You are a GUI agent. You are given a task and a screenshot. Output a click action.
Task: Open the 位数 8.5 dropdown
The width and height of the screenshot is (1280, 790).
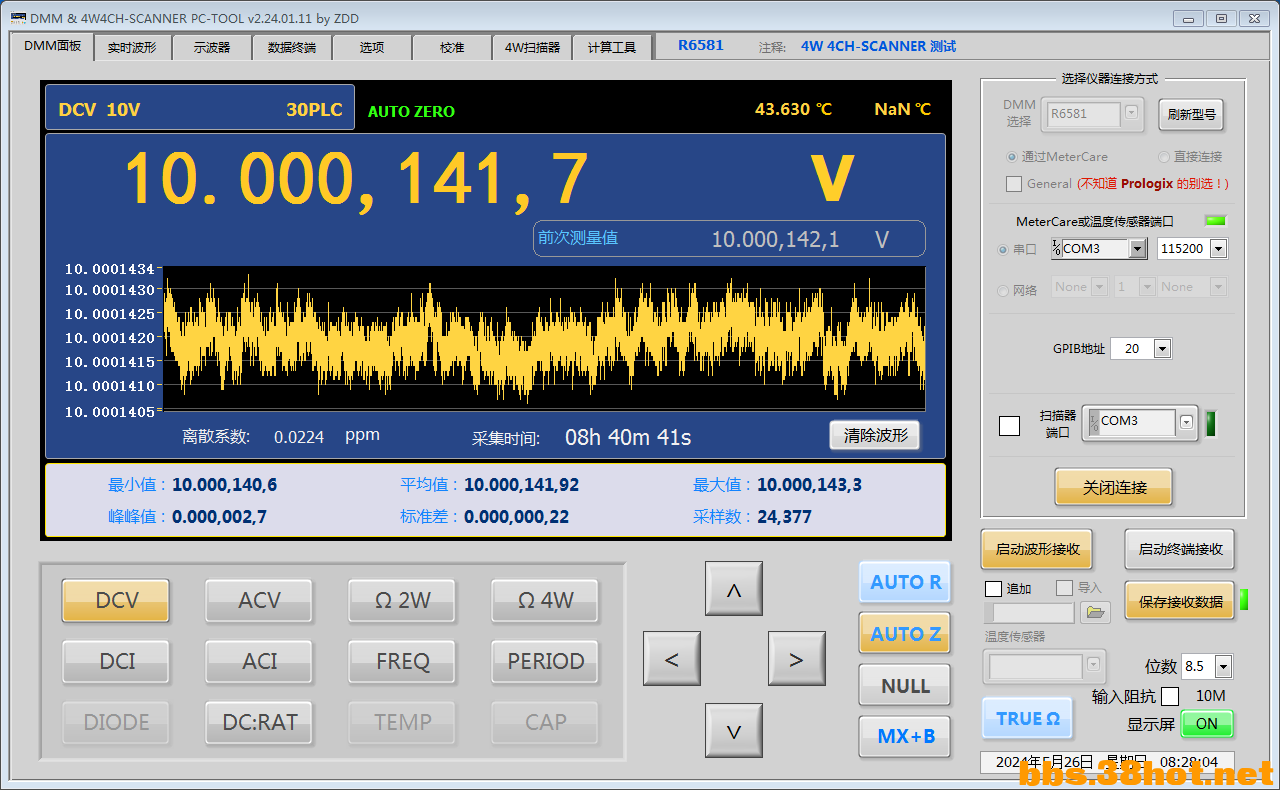tap(1223, 666)
